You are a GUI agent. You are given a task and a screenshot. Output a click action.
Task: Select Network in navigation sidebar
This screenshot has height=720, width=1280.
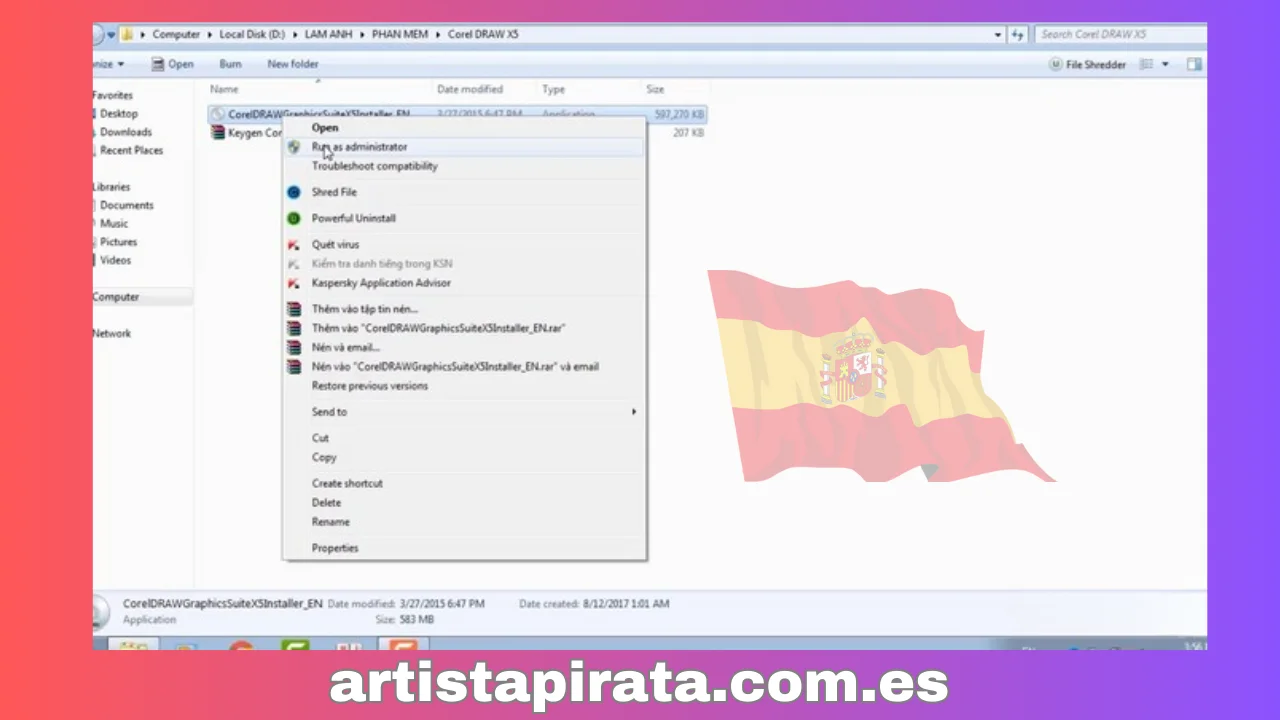tap(112, 333)
